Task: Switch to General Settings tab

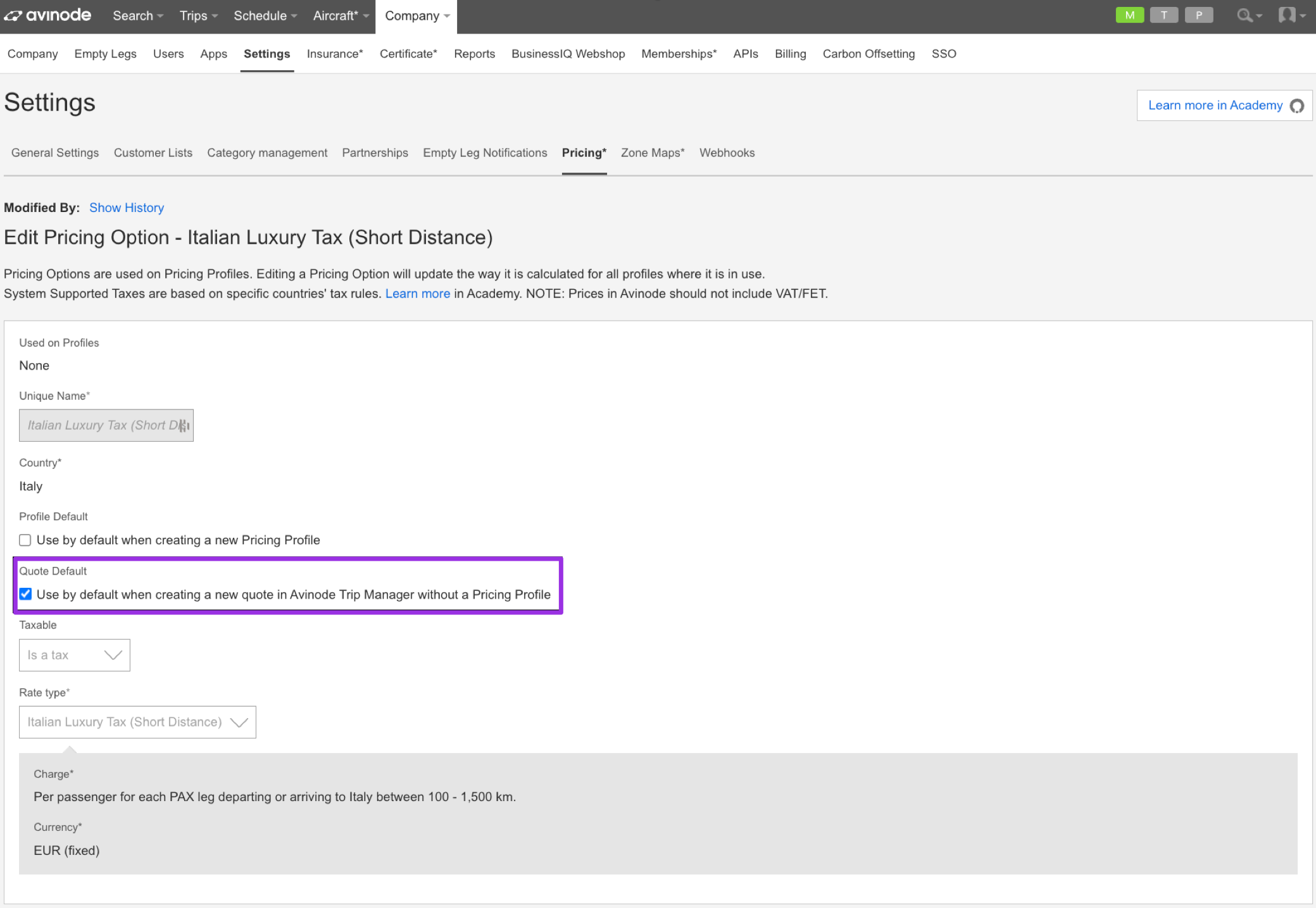Action: [x=55, y=152]
